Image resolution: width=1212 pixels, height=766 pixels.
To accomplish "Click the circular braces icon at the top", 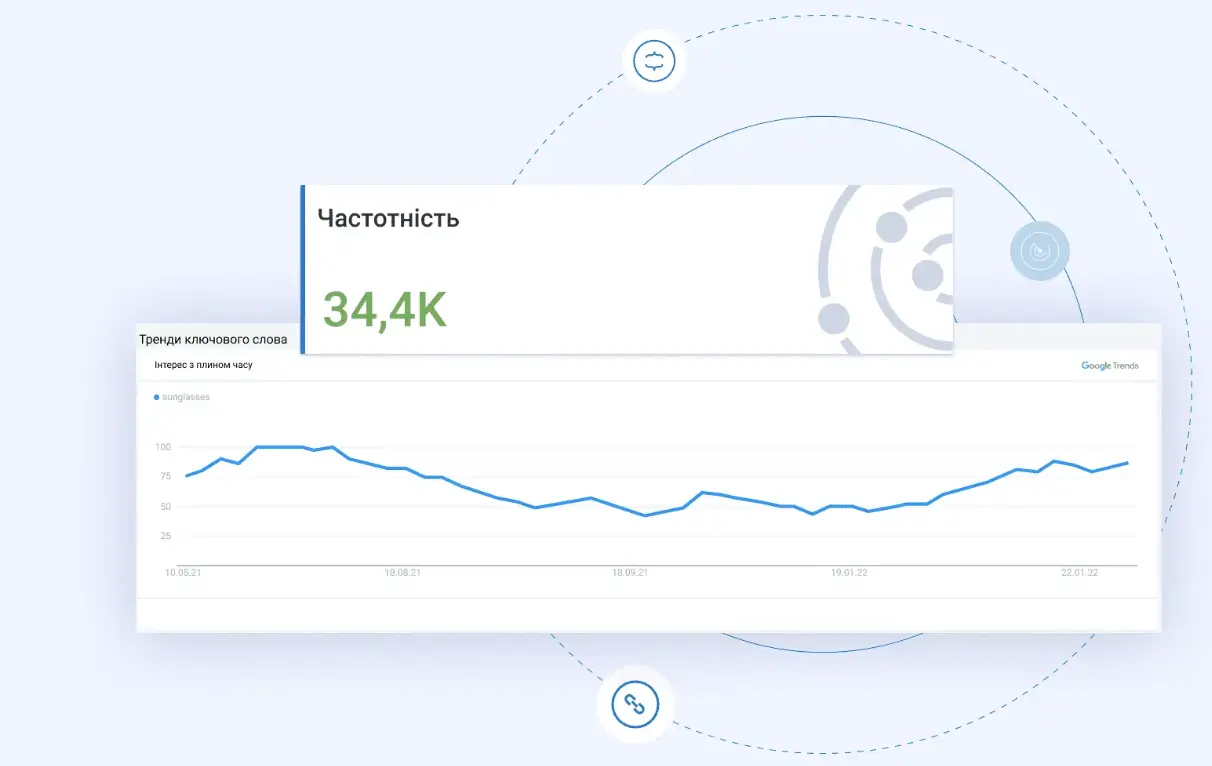I will [654, 61].
